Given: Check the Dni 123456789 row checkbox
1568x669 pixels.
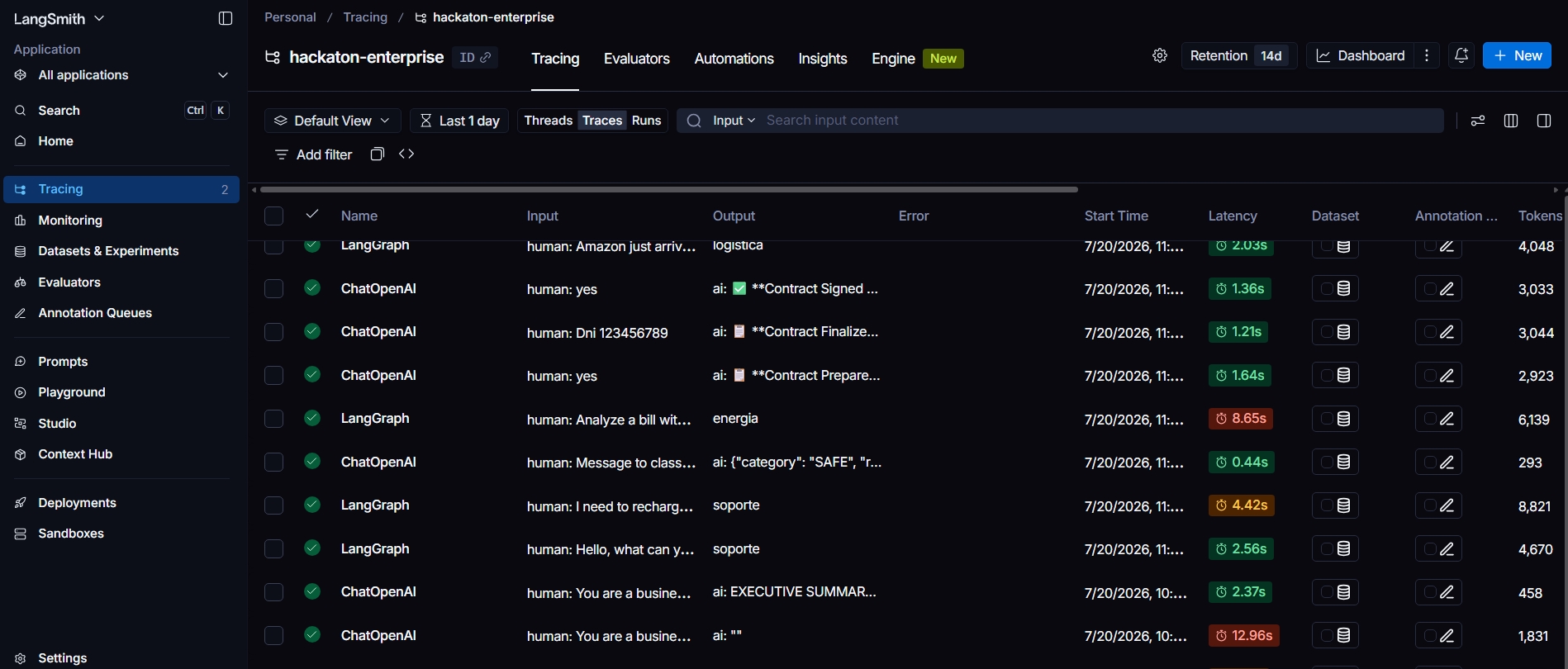Looking at the screenshot, I should coord(273,332).
